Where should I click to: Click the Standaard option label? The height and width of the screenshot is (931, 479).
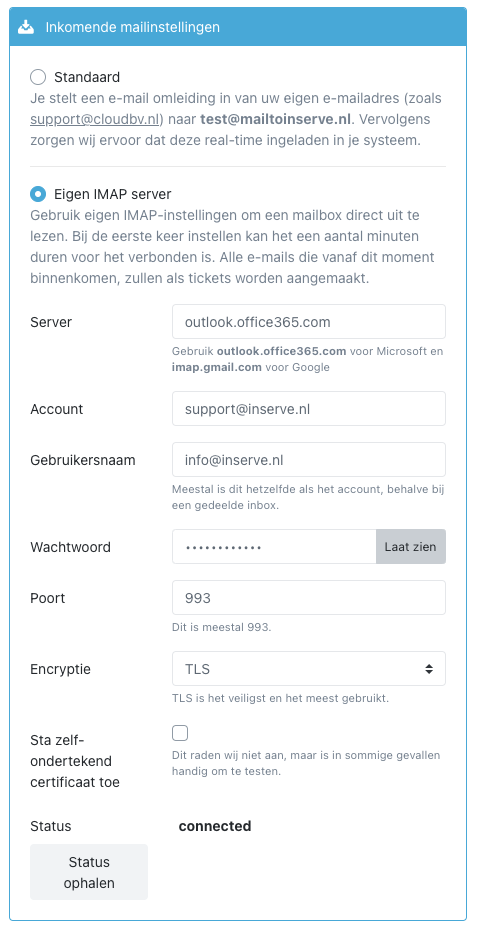click(87, 77)
